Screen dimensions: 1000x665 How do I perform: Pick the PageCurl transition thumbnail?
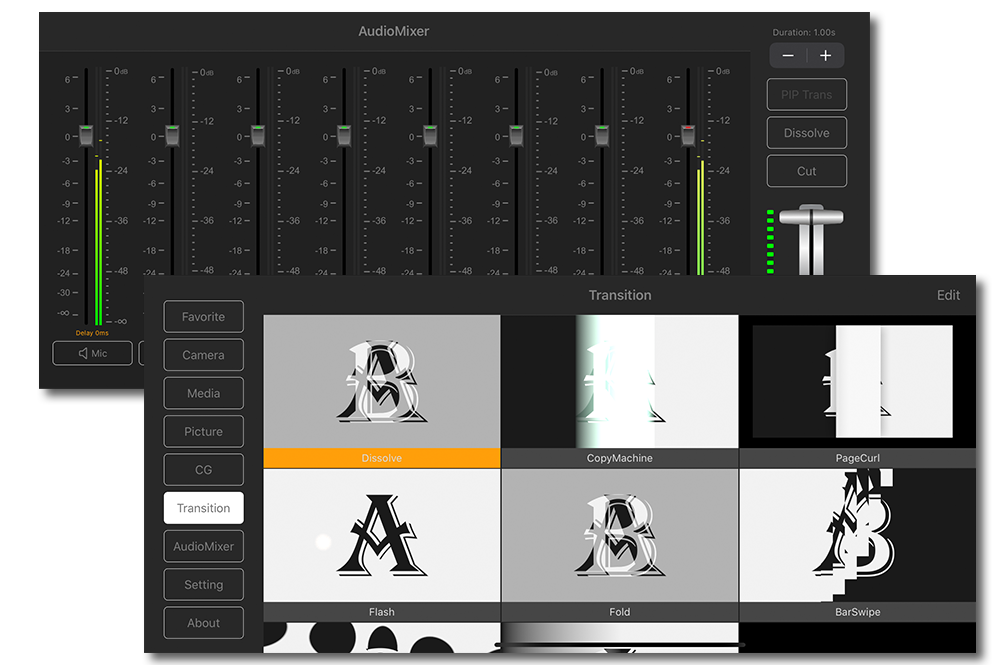(857, 381)
